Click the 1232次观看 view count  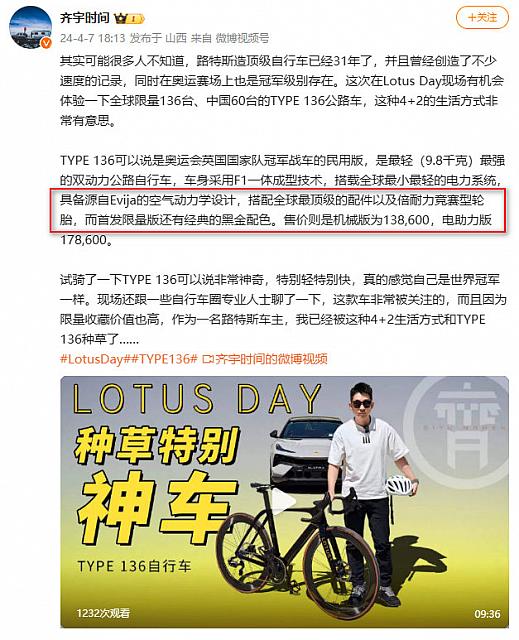[103, 613]
